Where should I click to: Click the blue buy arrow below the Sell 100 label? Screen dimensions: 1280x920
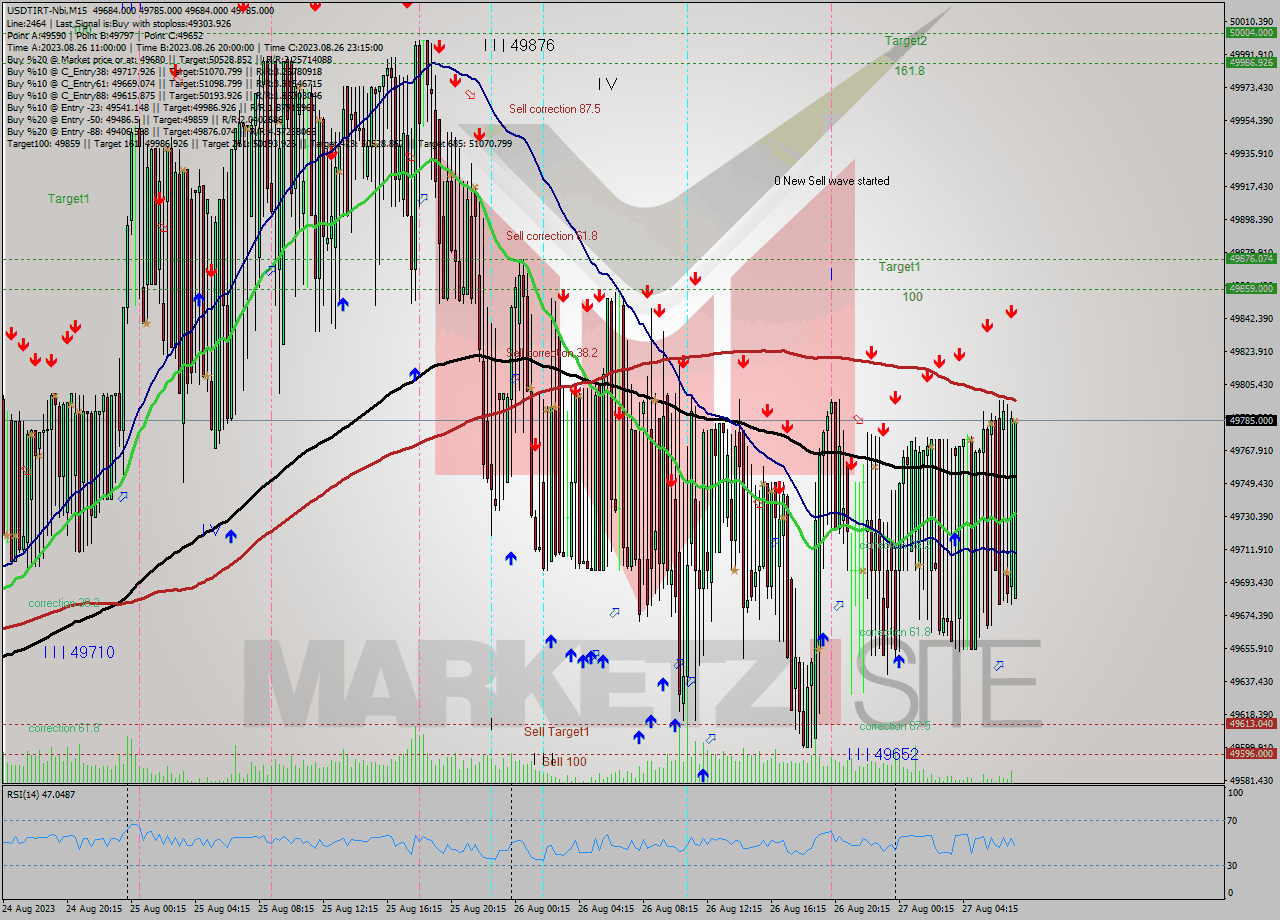(703, 773)
